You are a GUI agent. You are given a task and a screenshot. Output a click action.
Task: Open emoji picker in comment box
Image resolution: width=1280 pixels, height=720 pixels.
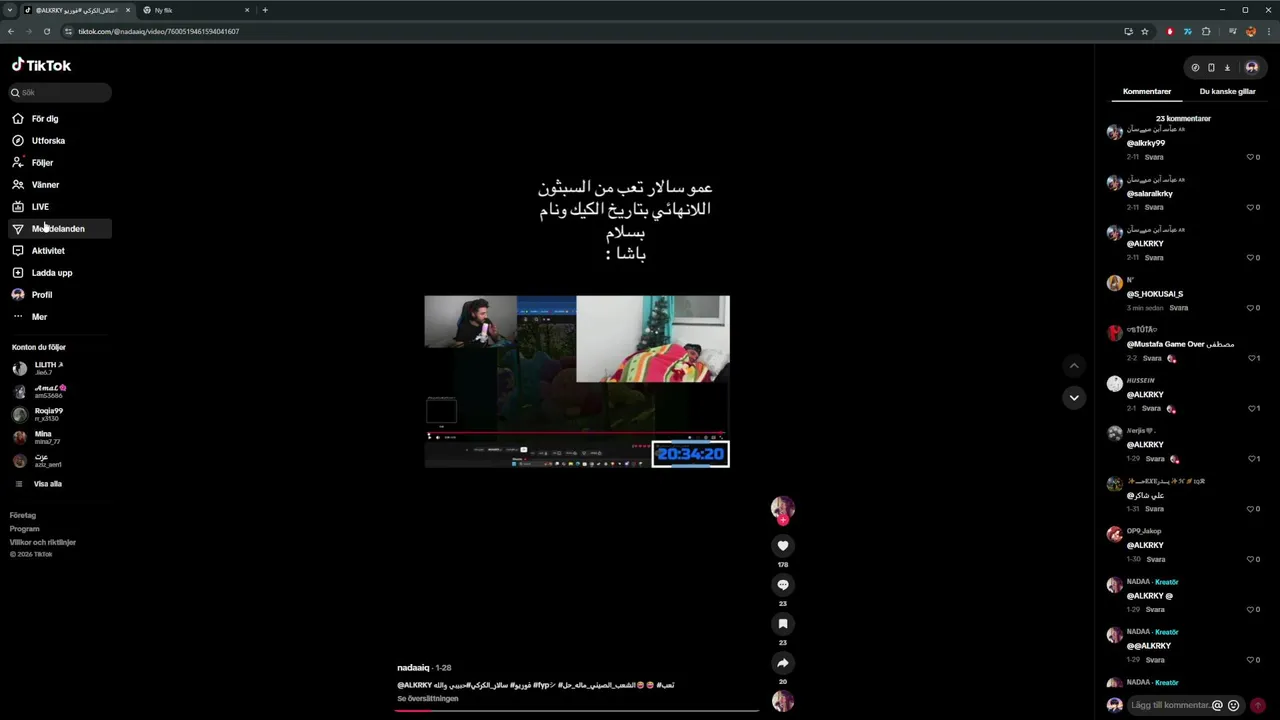point(1233,705)
